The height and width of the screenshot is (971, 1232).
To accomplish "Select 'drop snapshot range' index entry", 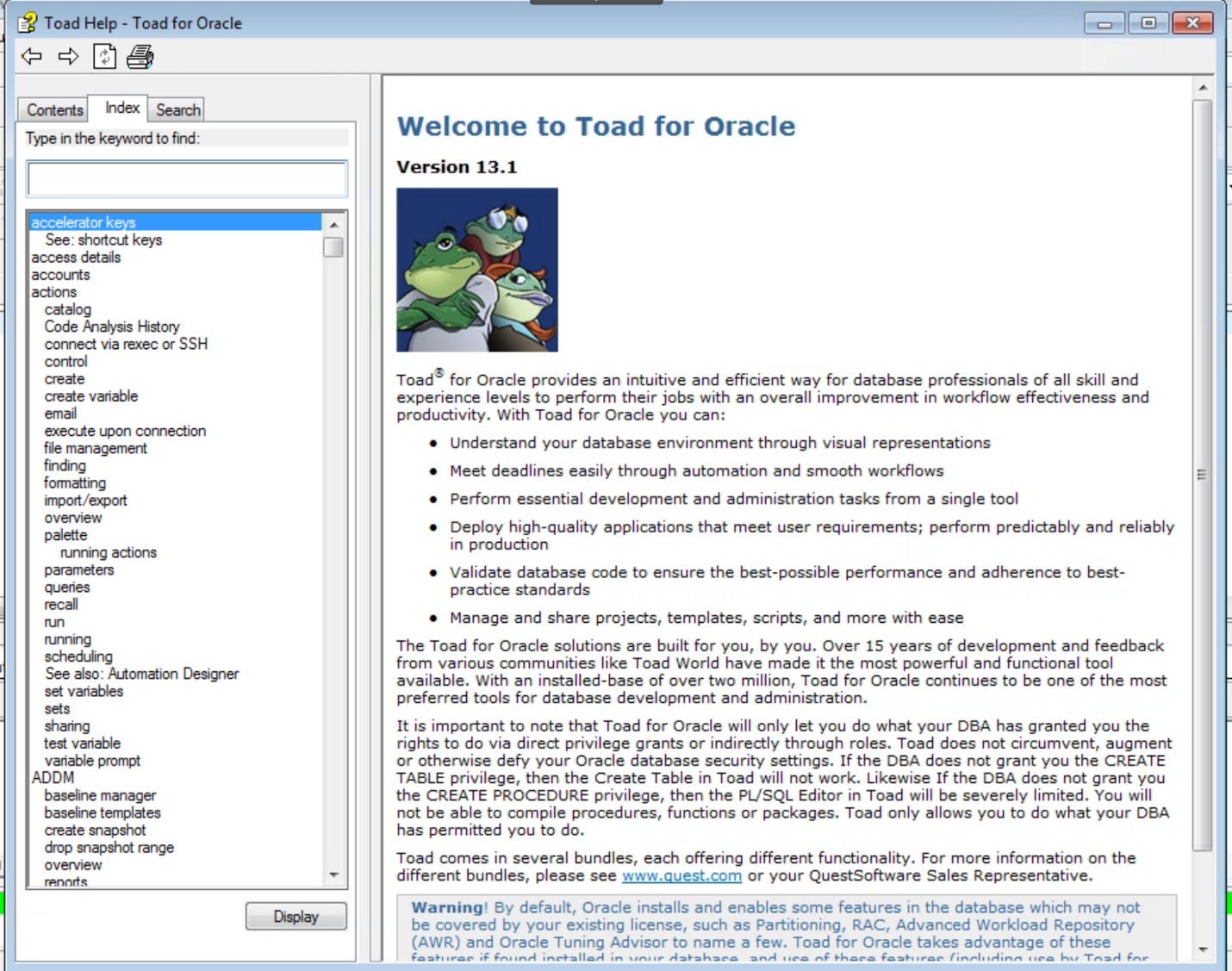I will [109, 848].
